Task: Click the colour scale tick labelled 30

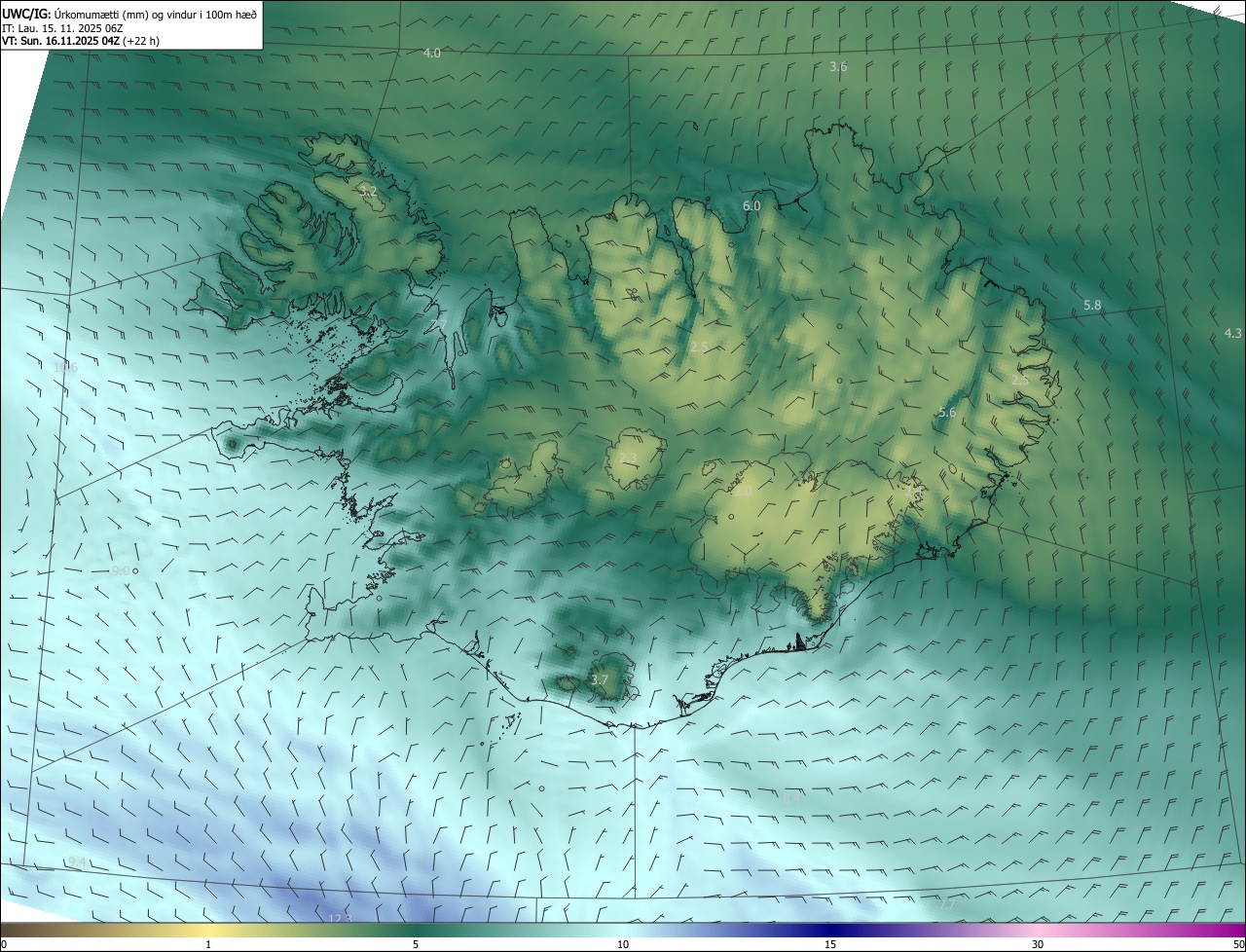Action: [x=1038, y=944]
